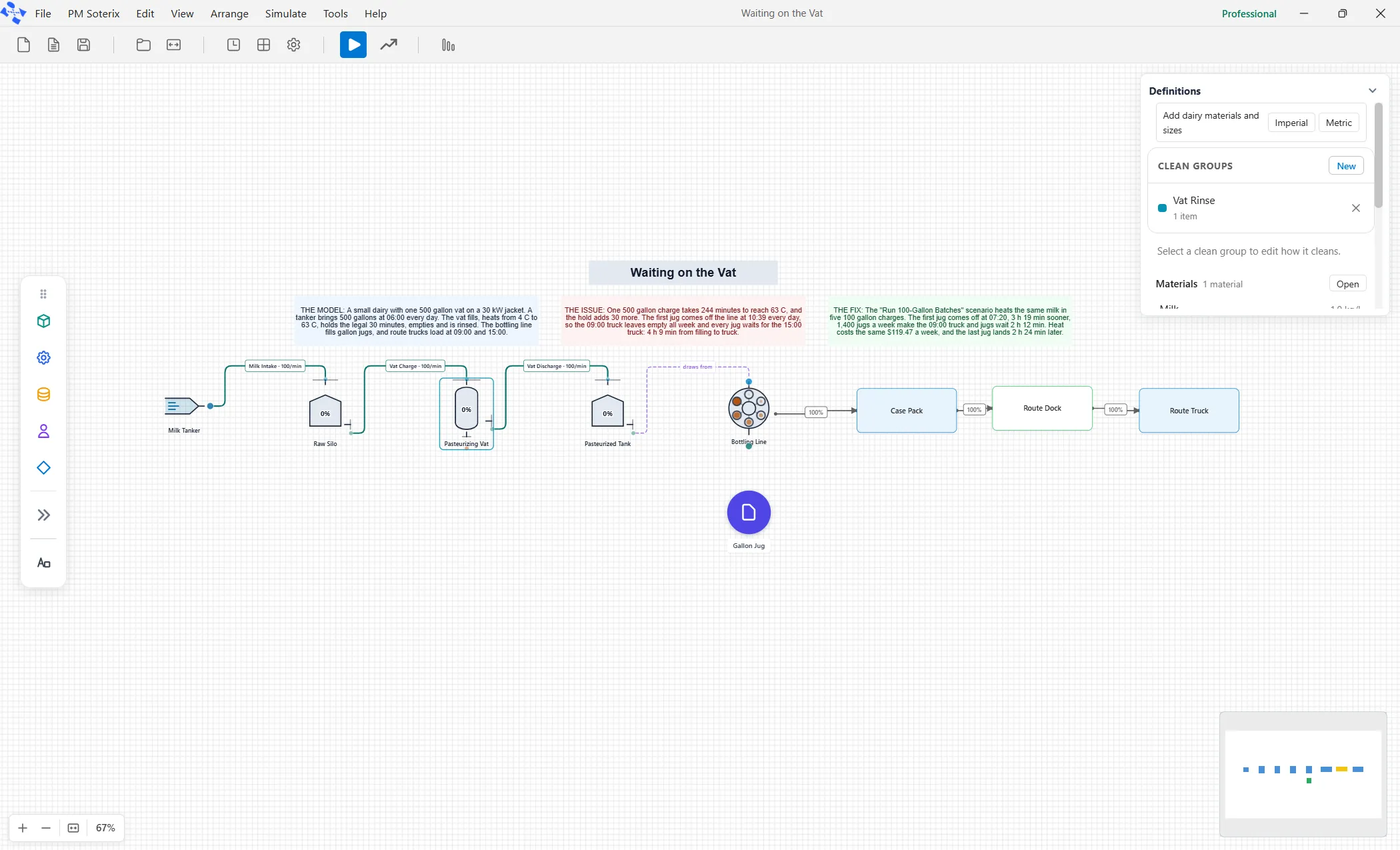Switch units to Imperial
This screenshot has height=850, width=1400.
point(1291,123)
